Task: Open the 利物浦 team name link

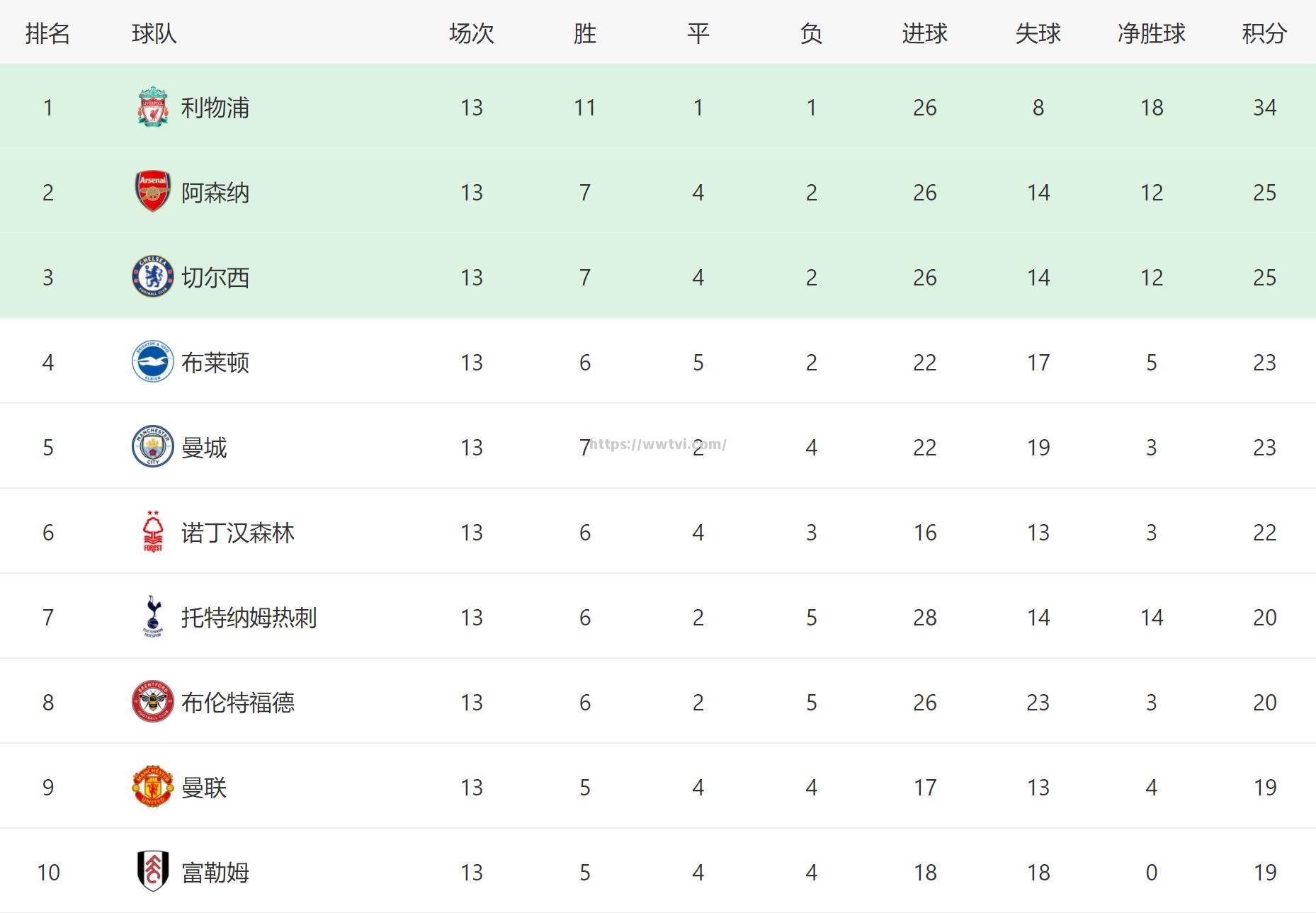Action: click(215, 108)
